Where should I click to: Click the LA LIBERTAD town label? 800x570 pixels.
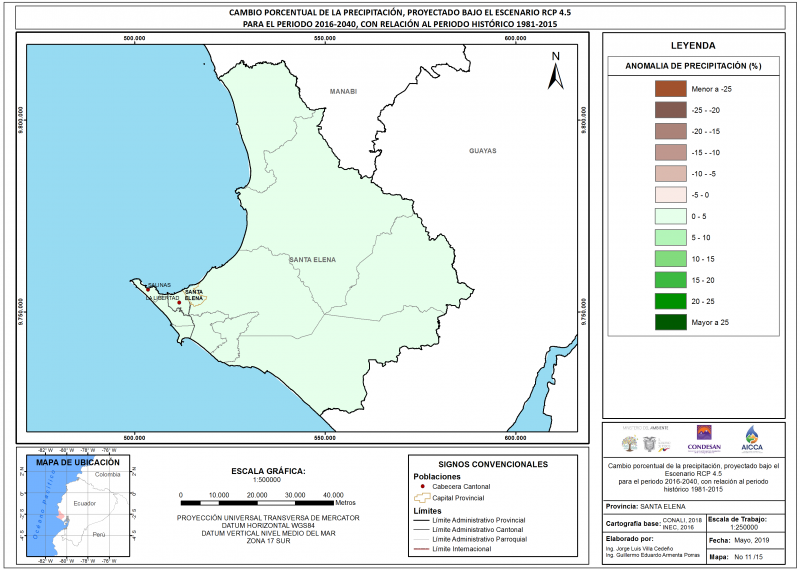coord(163,298)
